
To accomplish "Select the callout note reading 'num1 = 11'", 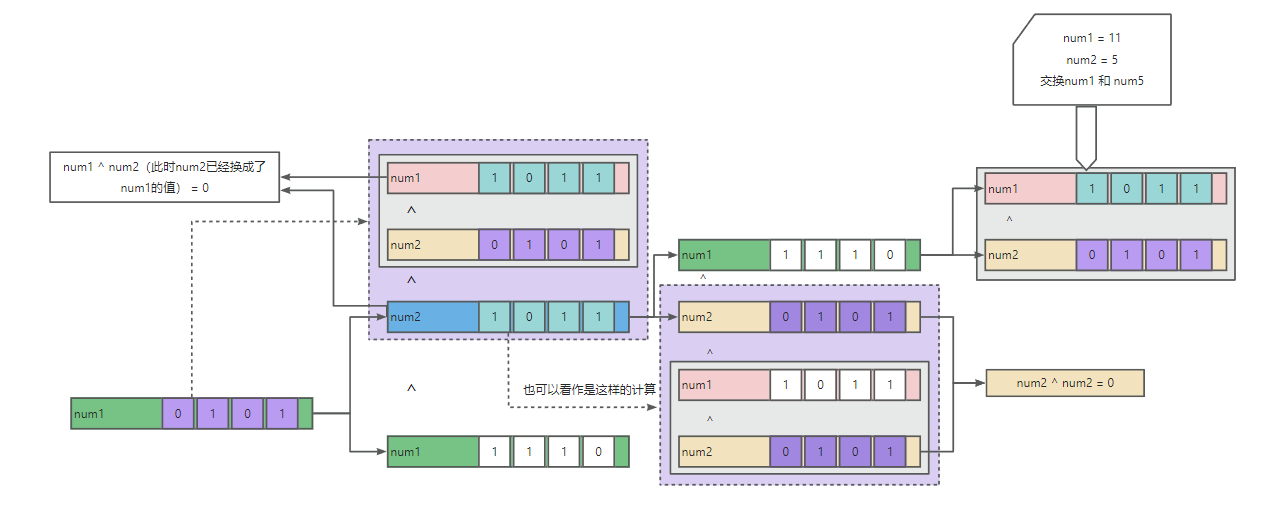I will 1091,60.
